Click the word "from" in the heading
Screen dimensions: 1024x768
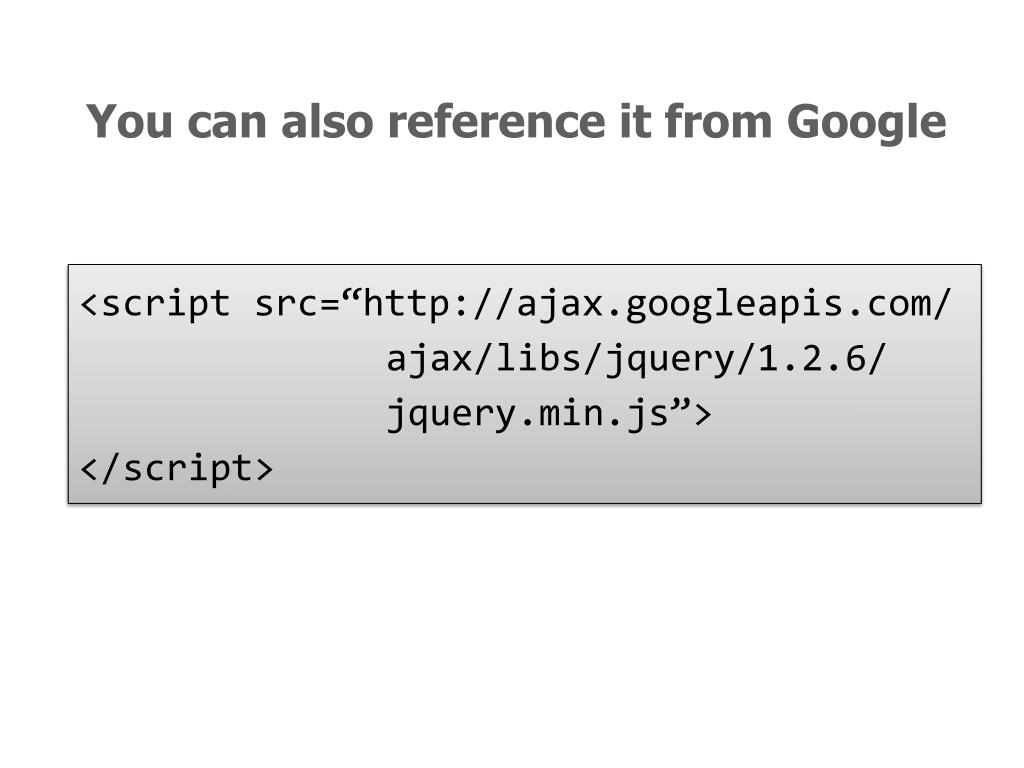718,122
